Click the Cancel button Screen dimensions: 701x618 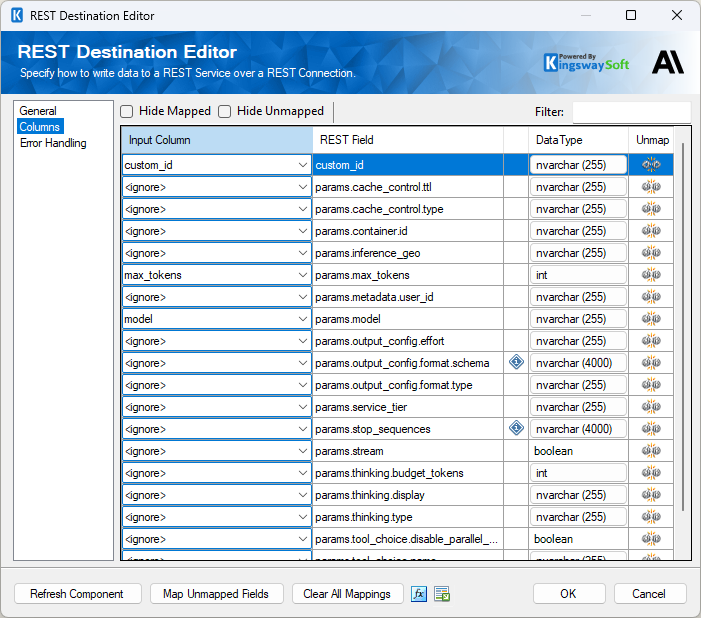(x=650, y=594)
